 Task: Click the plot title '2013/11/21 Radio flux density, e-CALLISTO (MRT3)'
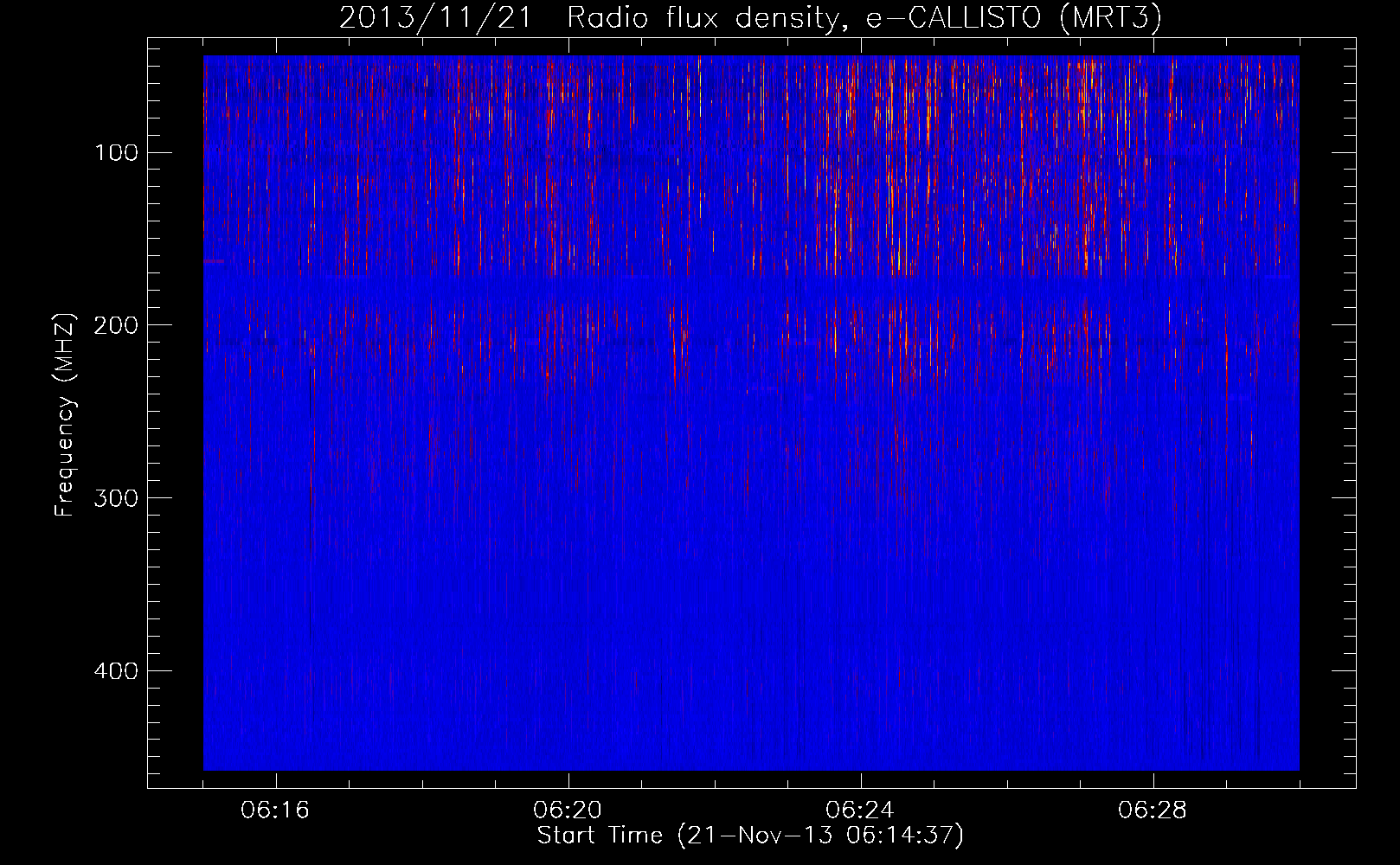coord(750,18)
